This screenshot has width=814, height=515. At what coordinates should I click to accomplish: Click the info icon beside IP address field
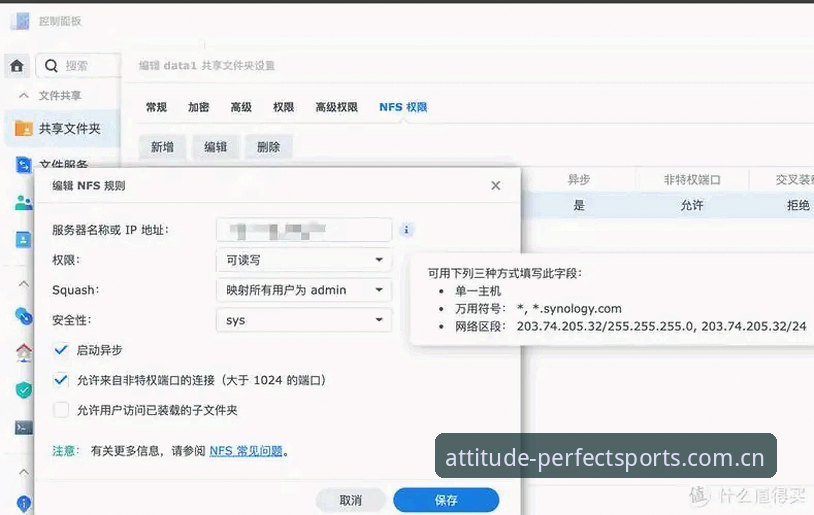click(406, 229)
